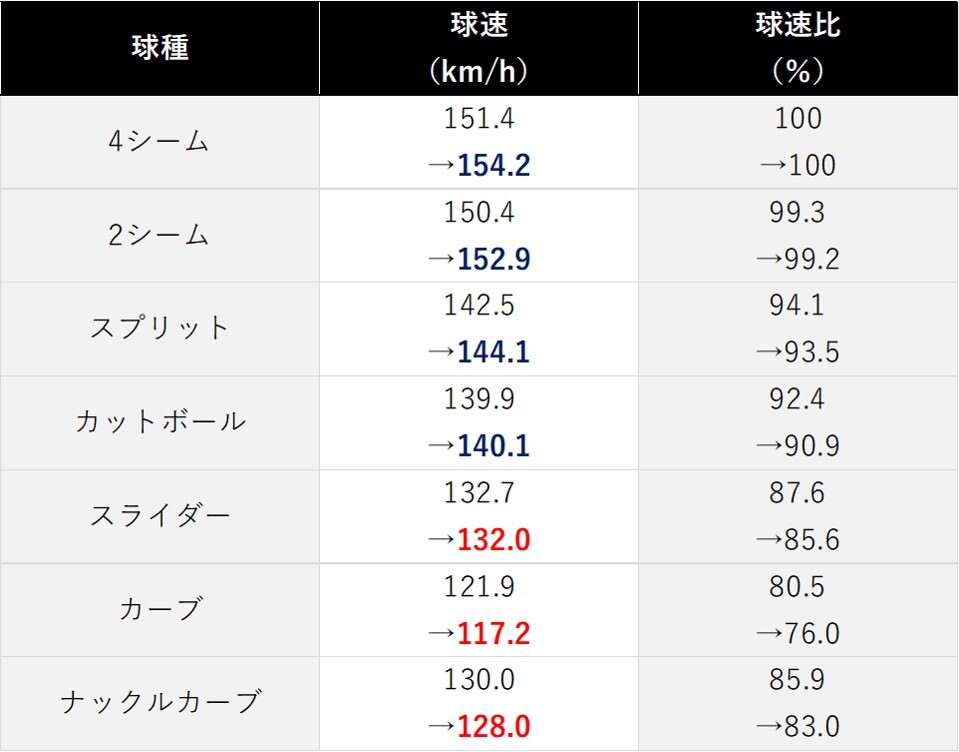Click the →83.0 ratio value
The height and width of the screenshot is (752, 959).
(798, 726)
